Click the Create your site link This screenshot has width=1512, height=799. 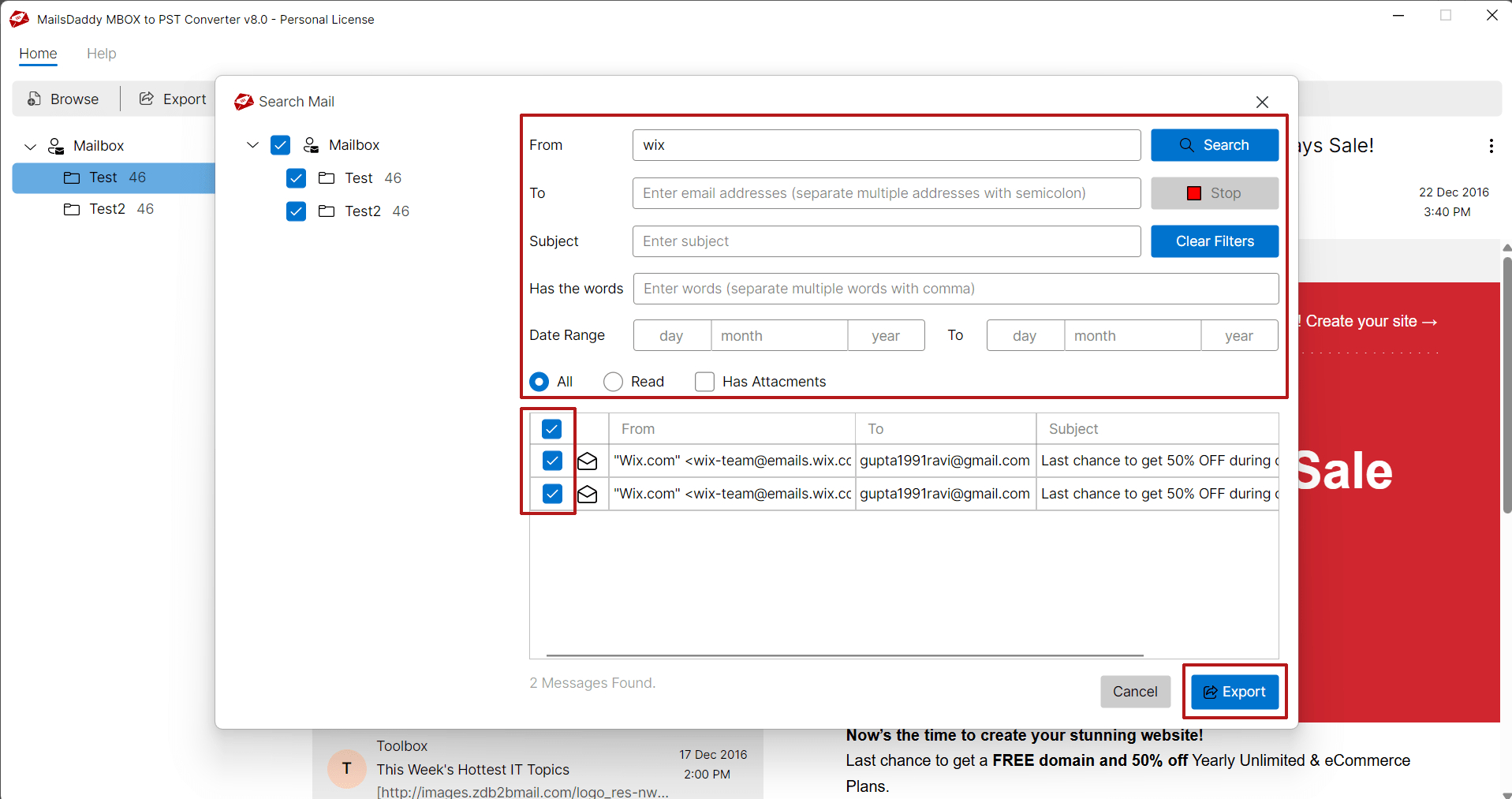(1371, 321)
